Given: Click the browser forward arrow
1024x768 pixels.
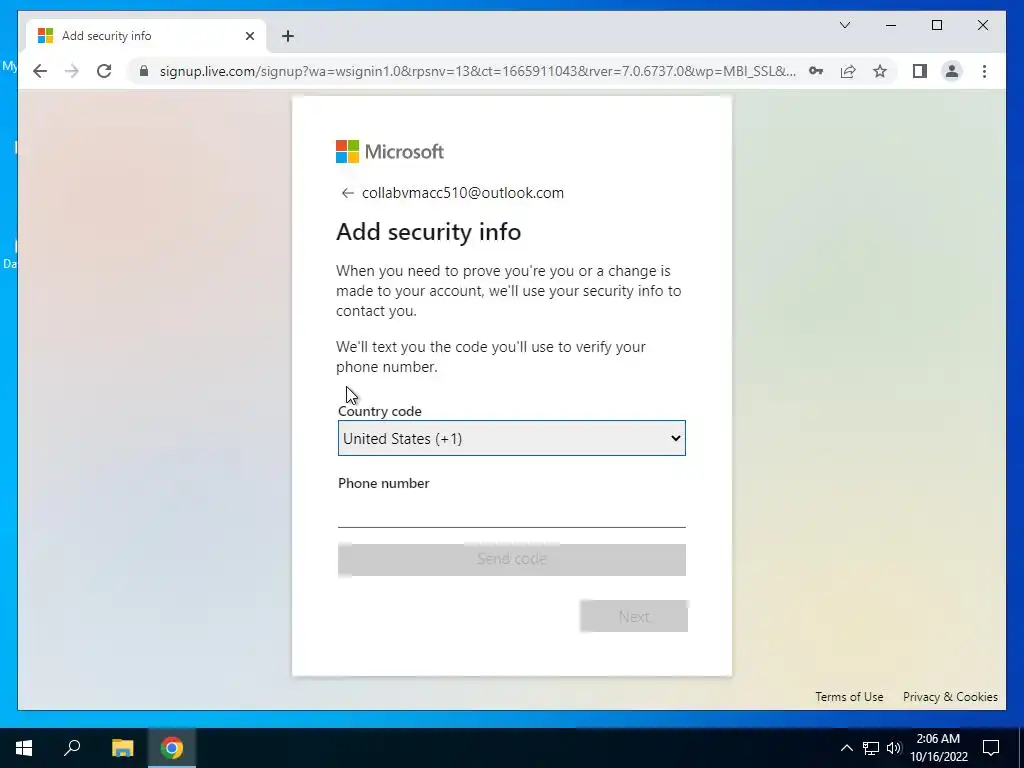Looking at the screenshot, I should coord(72,71).
